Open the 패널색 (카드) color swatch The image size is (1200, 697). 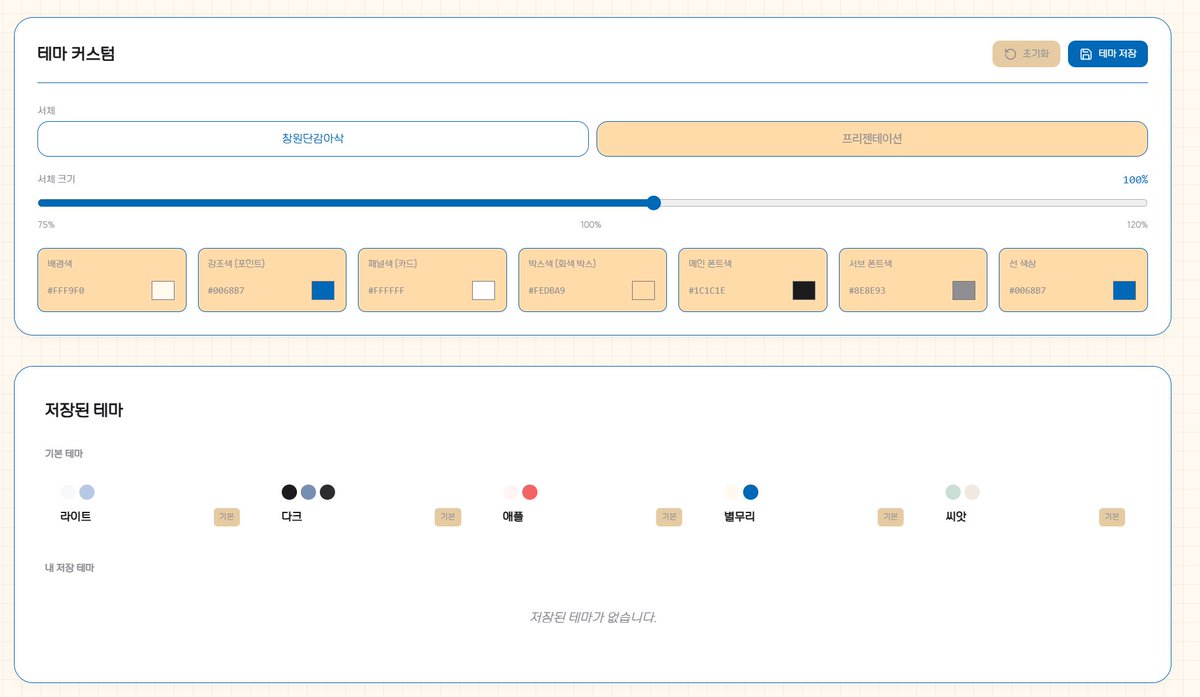coord(483,291)
